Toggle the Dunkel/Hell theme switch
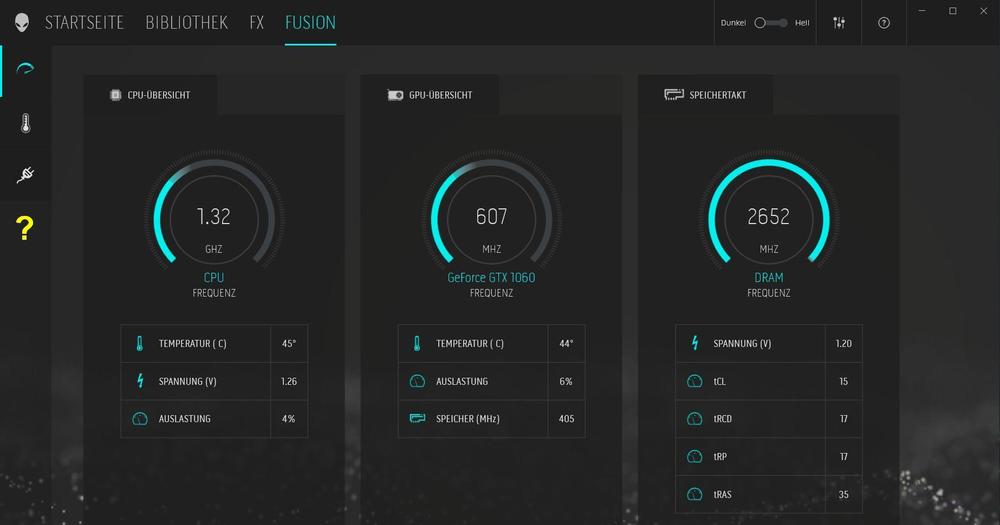1000x525 pixels. tap(771, 23)
